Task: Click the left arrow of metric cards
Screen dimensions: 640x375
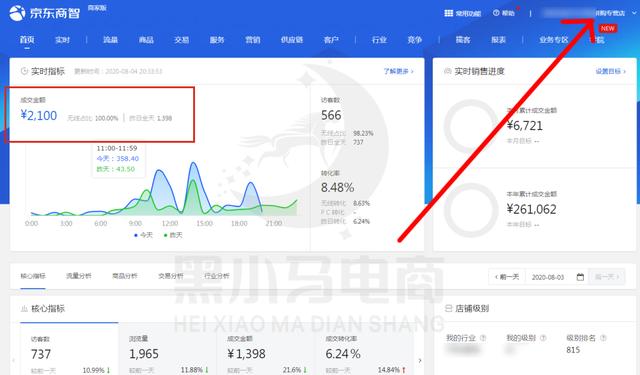Action: 13,361
